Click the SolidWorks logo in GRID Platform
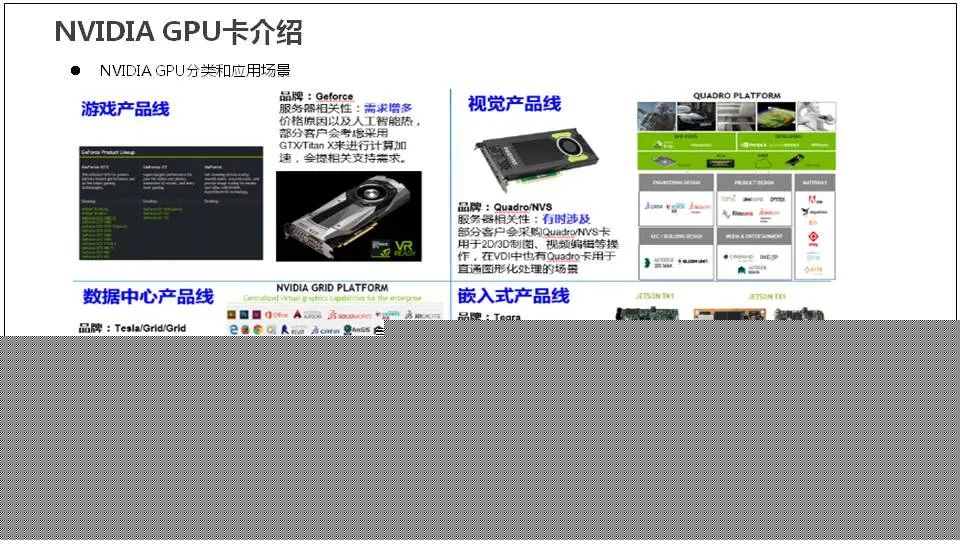 point(349,315)
